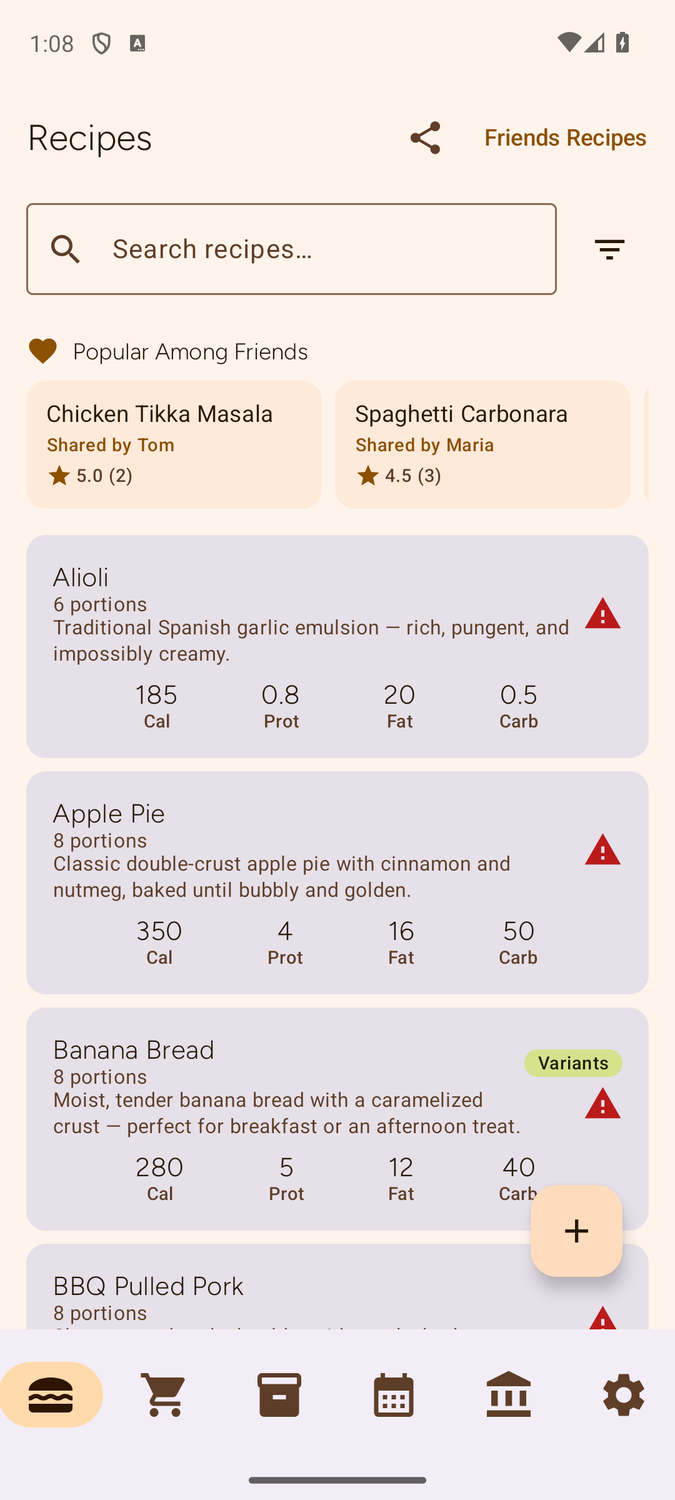The height and width of the screenshot is (1500, 675).
Task: Open the filter options
Action: point(609,248)
